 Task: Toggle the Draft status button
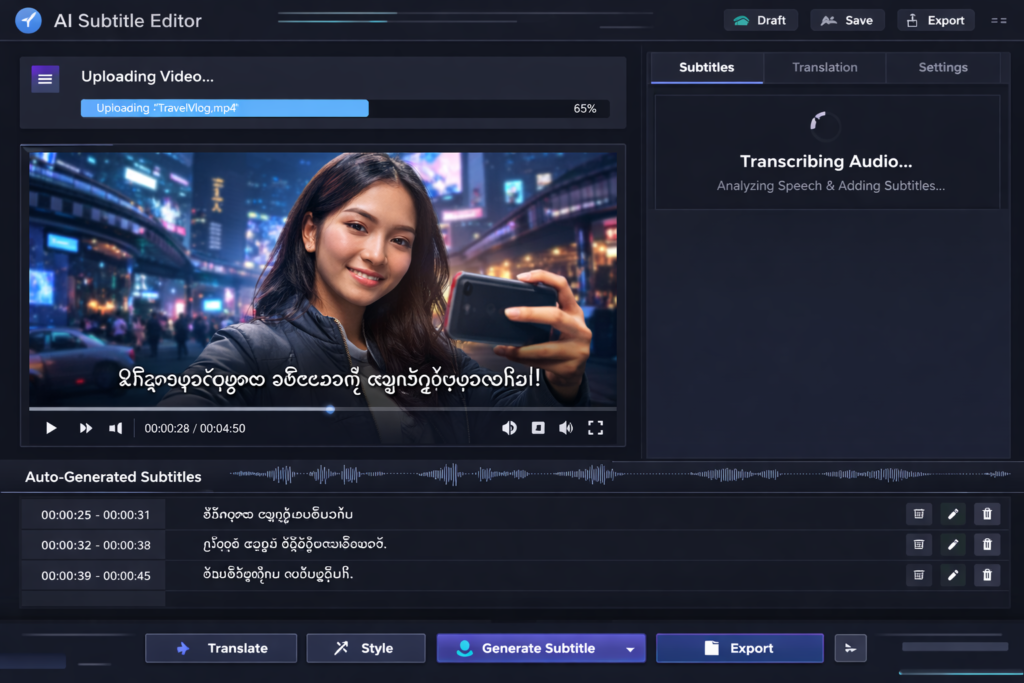pos(761,20)
